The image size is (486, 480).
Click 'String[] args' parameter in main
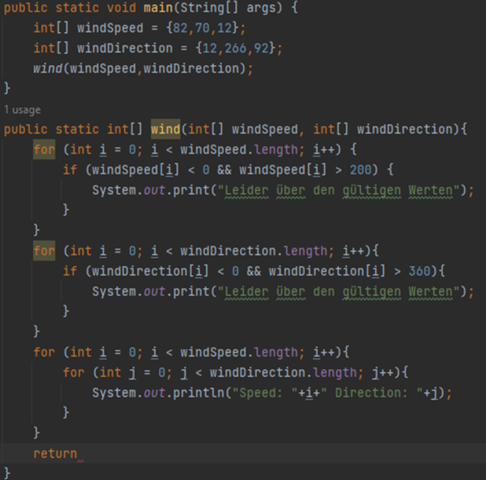coord(228,7)
